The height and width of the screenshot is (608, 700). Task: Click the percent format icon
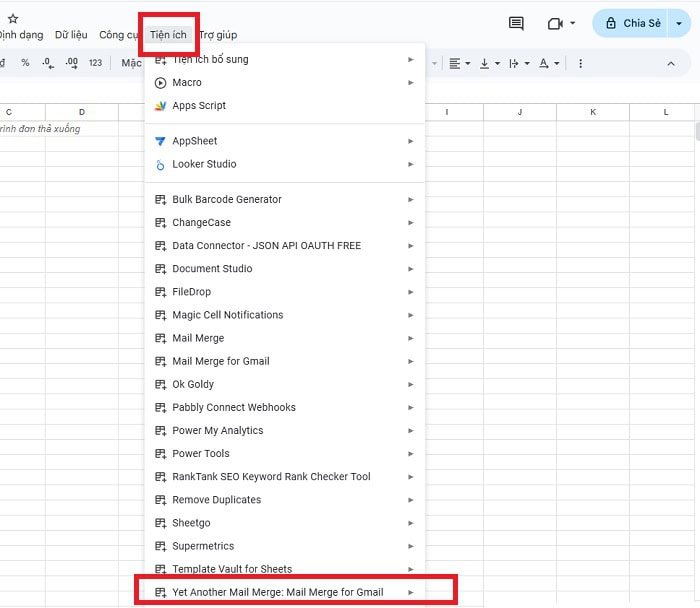pyautogui.click(x=25, y=63)
